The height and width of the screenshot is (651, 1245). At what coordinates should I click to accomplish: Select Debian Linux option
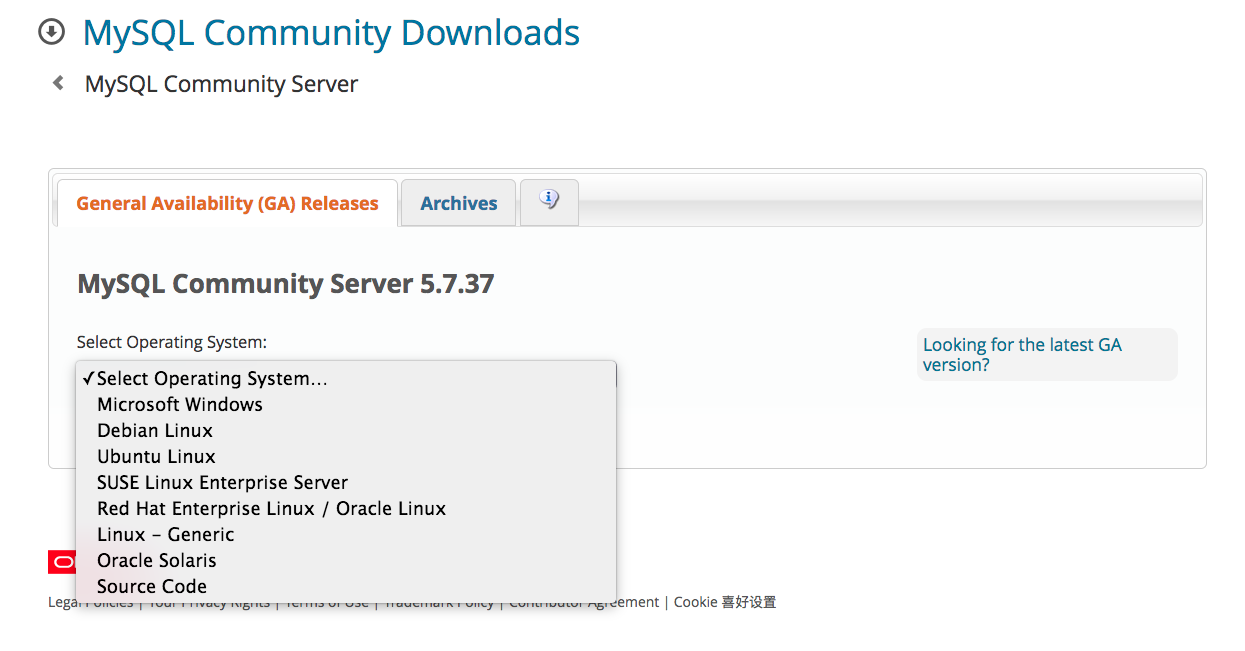(x=346, y=430)
